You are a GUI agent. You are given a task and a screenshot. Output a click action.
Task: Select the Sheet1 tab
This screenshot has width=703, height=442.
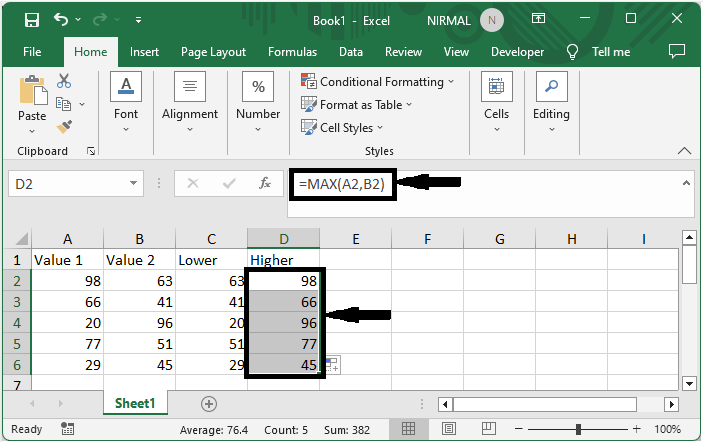coord(135,403)
